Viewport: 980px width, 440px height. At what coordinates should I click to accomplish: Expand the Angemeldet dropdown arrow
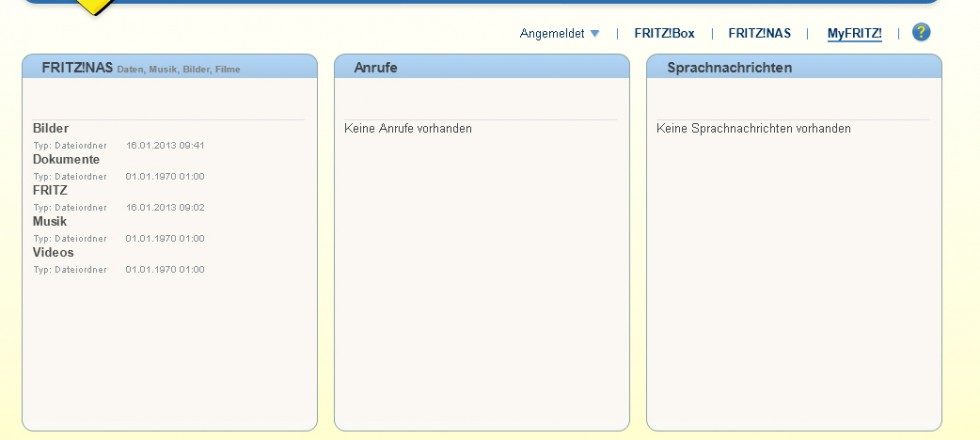point(595,34)
